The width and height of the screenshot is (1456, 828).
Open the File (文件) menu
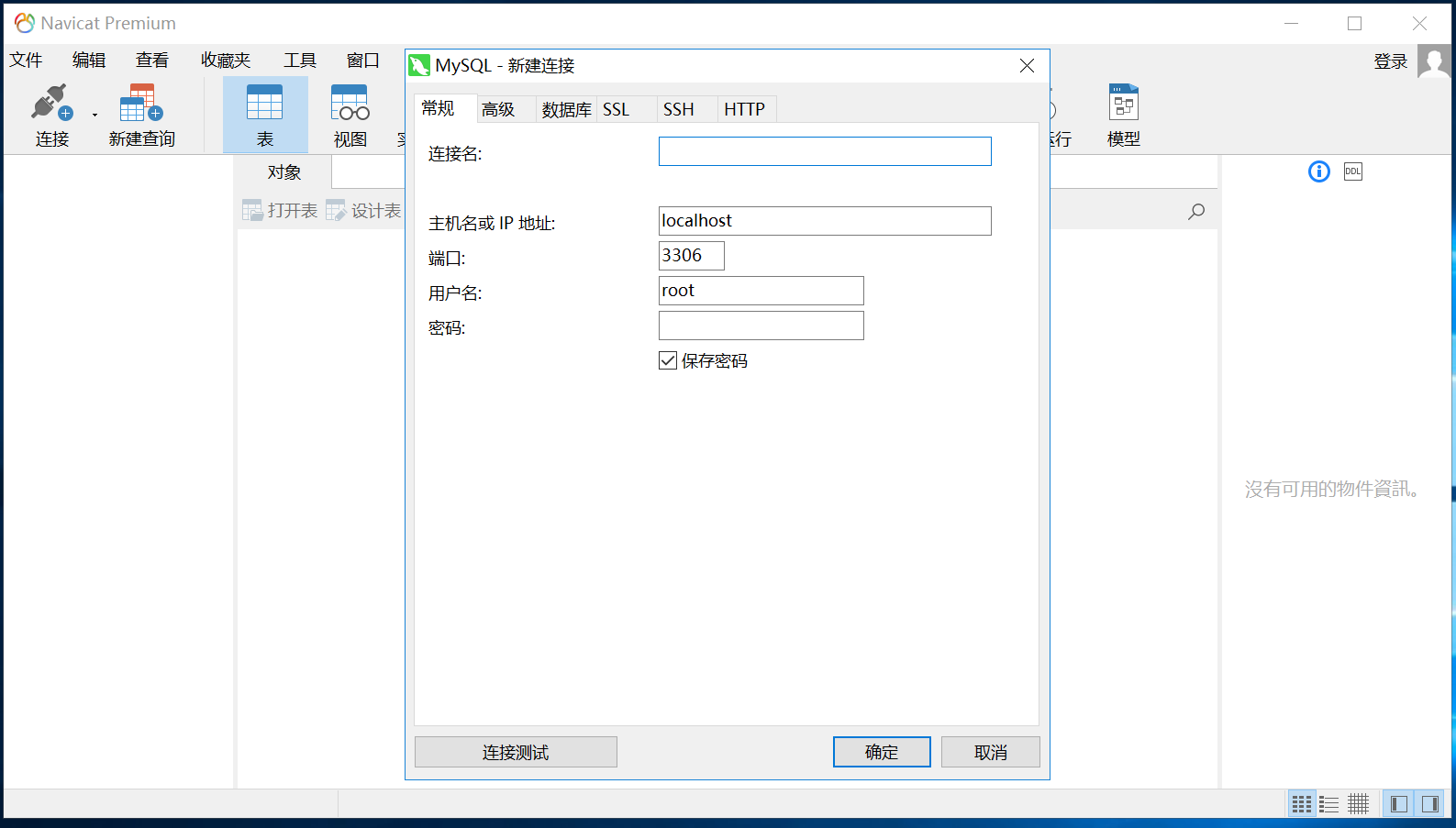pos(26,61)
